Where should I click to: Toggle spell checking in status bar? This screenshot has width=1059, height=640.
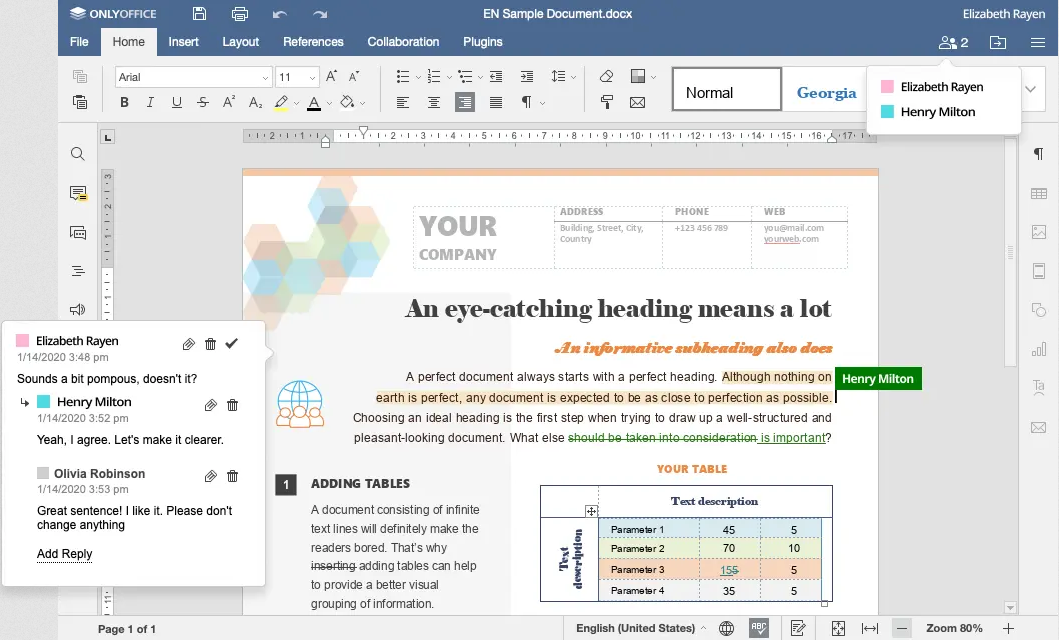pyautogui.click(x=759, y=628)
